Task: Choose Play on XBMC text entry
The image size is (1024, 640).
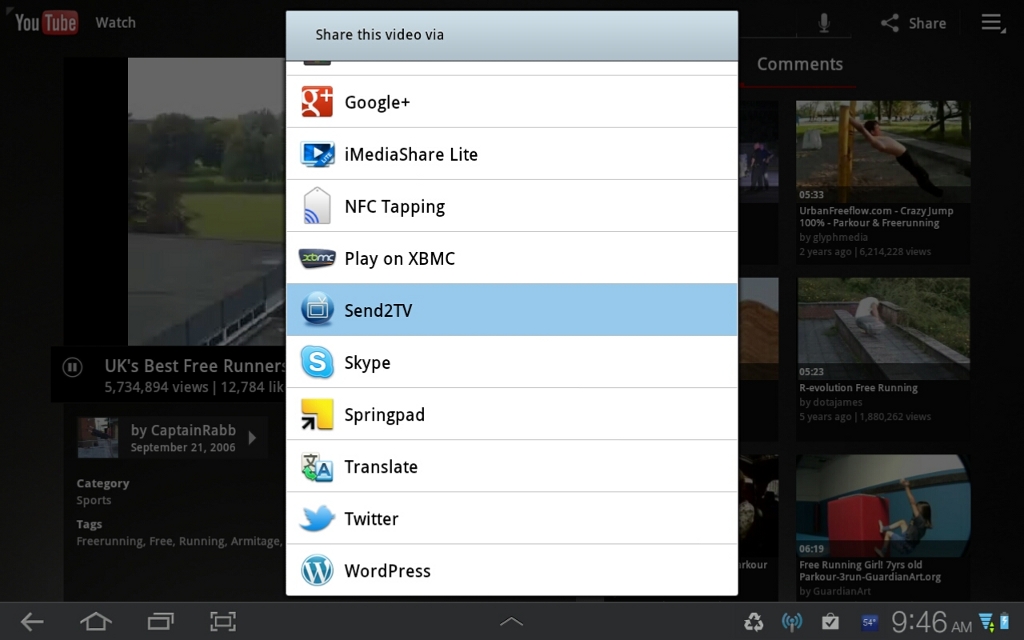Action: (400, 259)
